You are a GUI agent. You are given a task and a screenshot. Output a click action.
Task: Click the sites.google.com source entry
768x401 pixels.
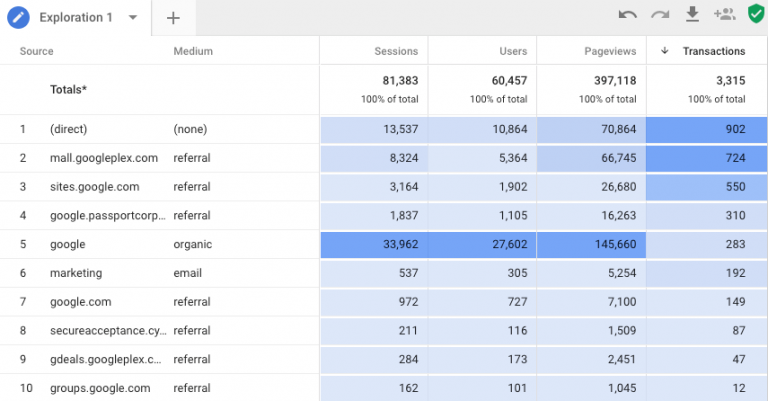(x=94, y=187)
